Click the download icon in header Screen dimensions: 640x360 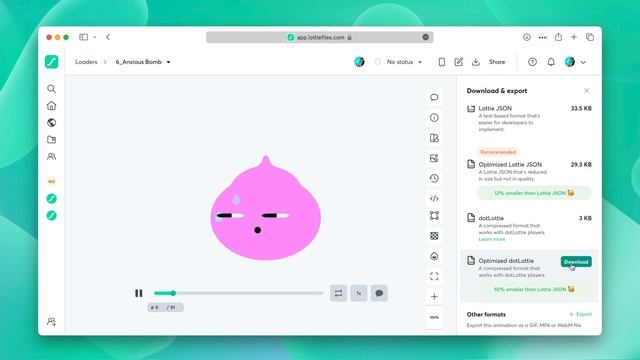click(x=476, y=62)
